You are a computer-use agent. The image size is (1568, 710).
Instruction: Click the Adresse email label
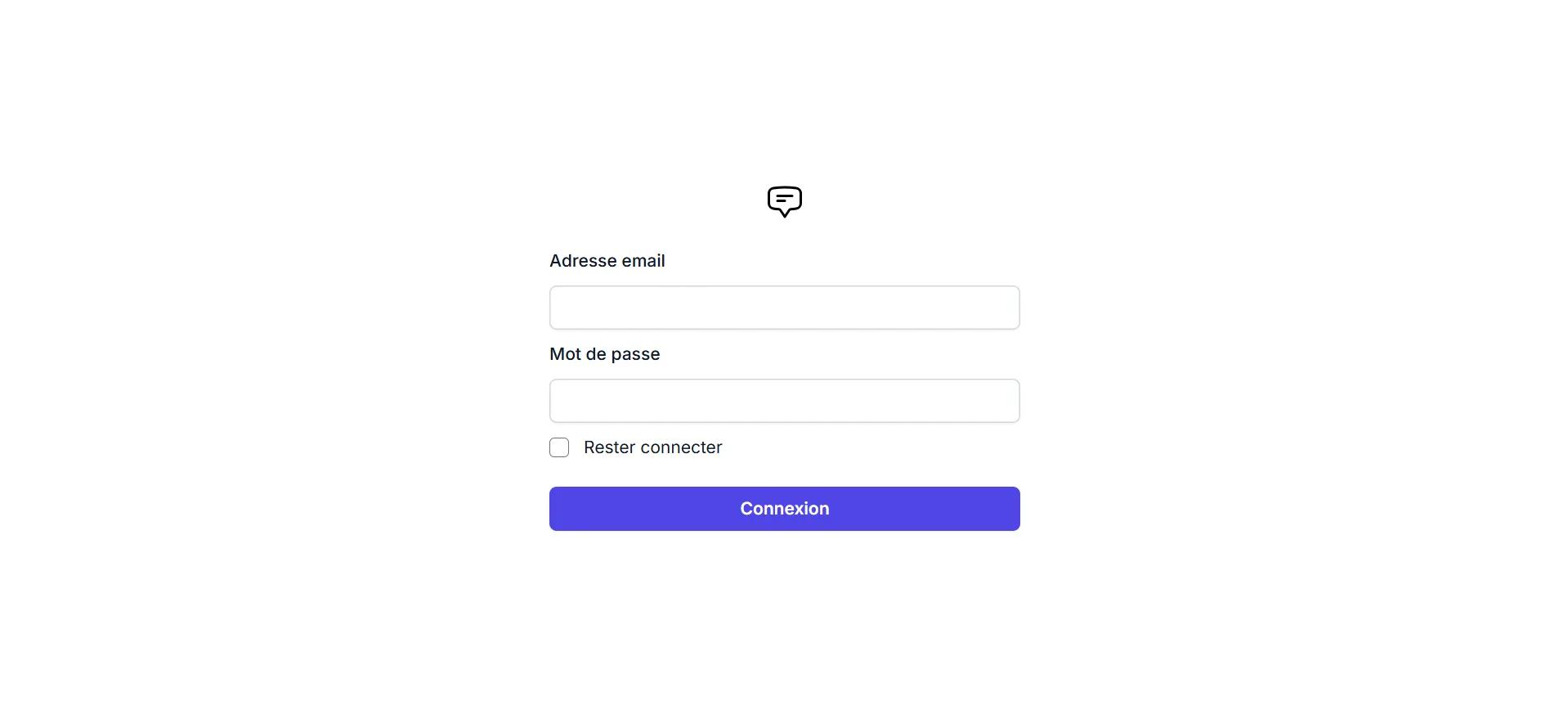point(607,260)
